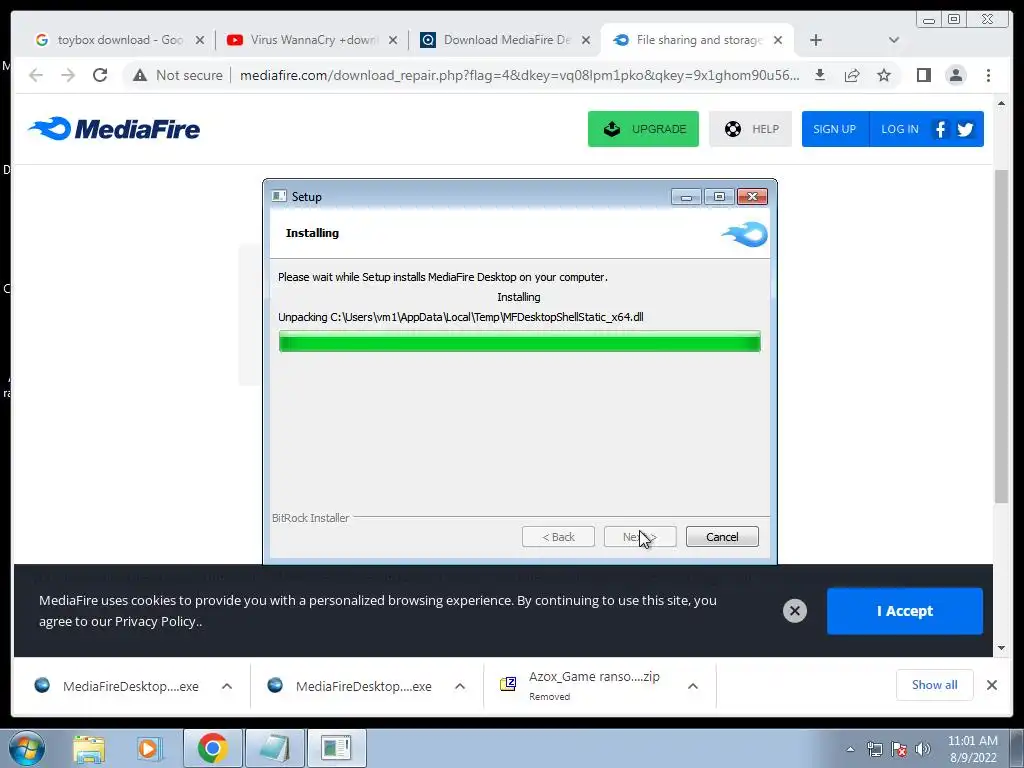Show hidden system tray icons
The height and width of the screenshot is (768, 1024).
pyautogui.click(x=850, y=749)
